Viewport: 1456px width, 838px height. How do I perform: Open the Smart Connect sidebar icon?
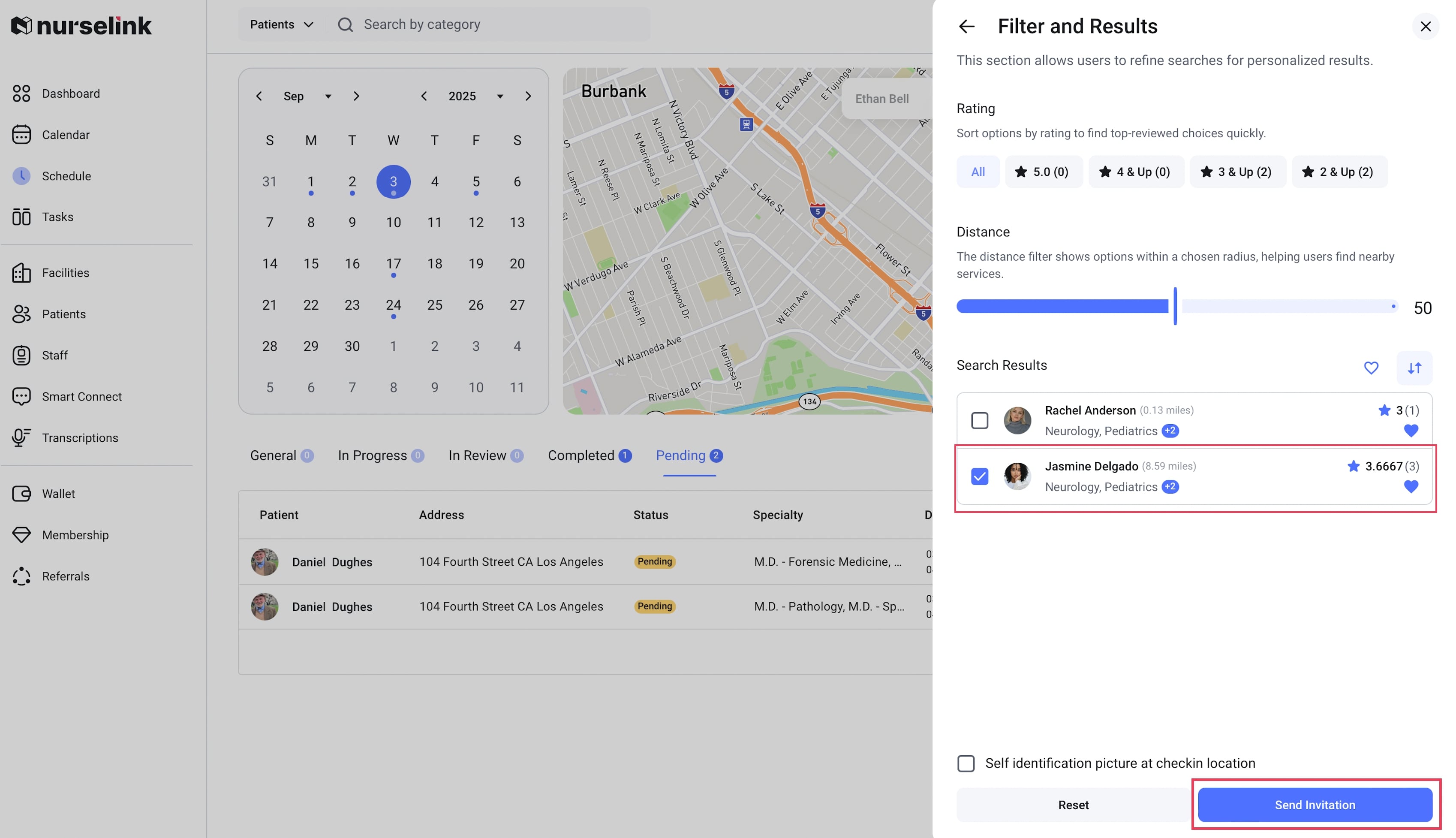[x=21, y=397]
